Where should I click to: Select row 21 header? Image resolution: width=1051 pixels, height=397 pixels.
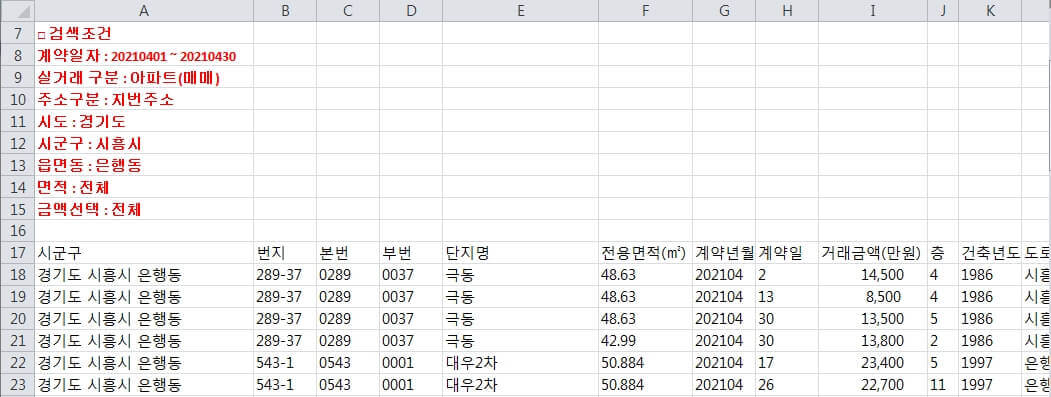click(x=17, y=341)
